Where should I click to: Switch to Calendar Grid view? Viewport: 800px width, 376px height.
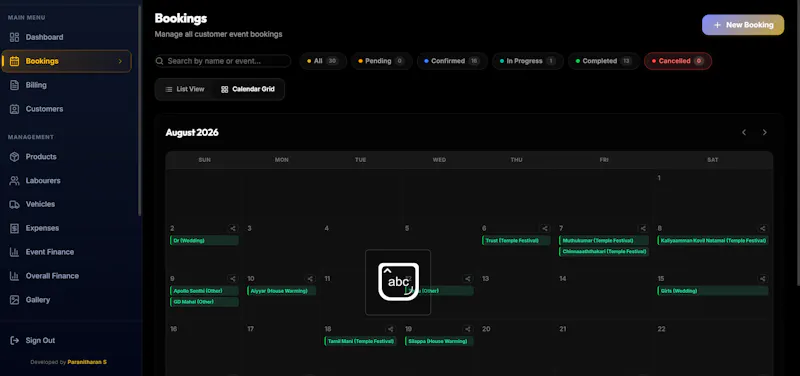[x=248, y=89]
